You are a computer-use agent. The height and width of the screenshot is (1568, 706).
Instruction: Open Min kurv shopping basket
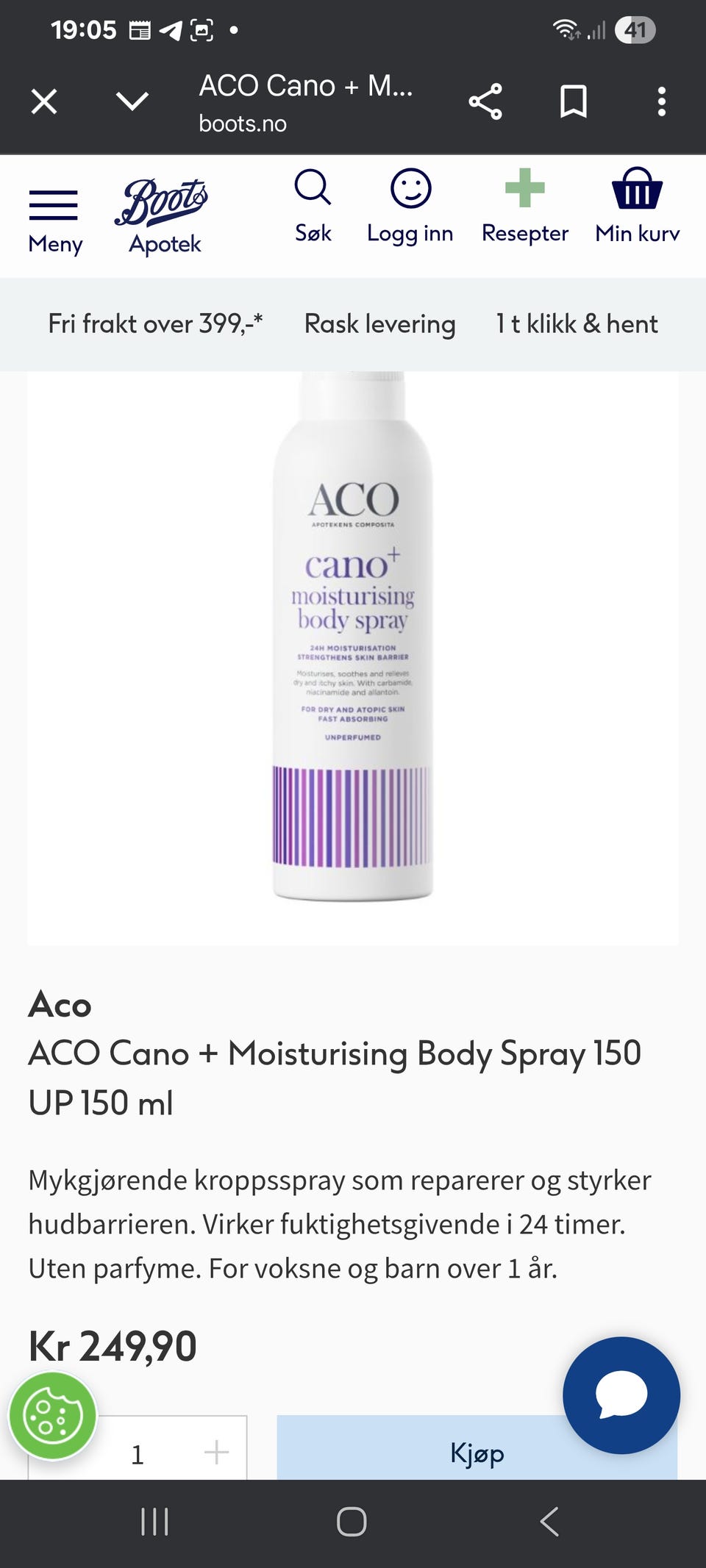pyautogui.click(x=637, y=206)
